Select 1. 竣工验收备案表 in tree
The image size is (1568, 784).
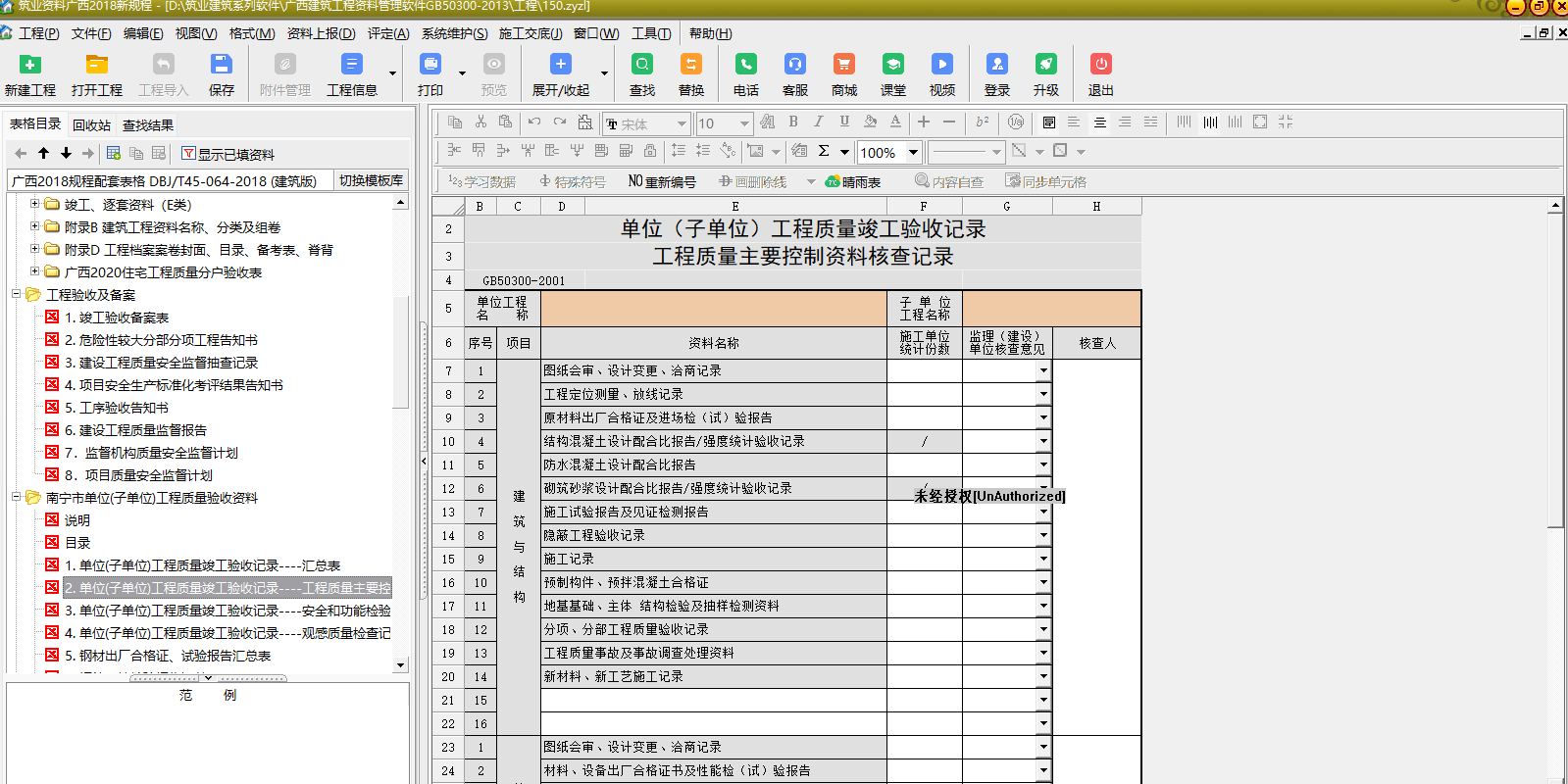pyautogui.click(x=117, y=318)
